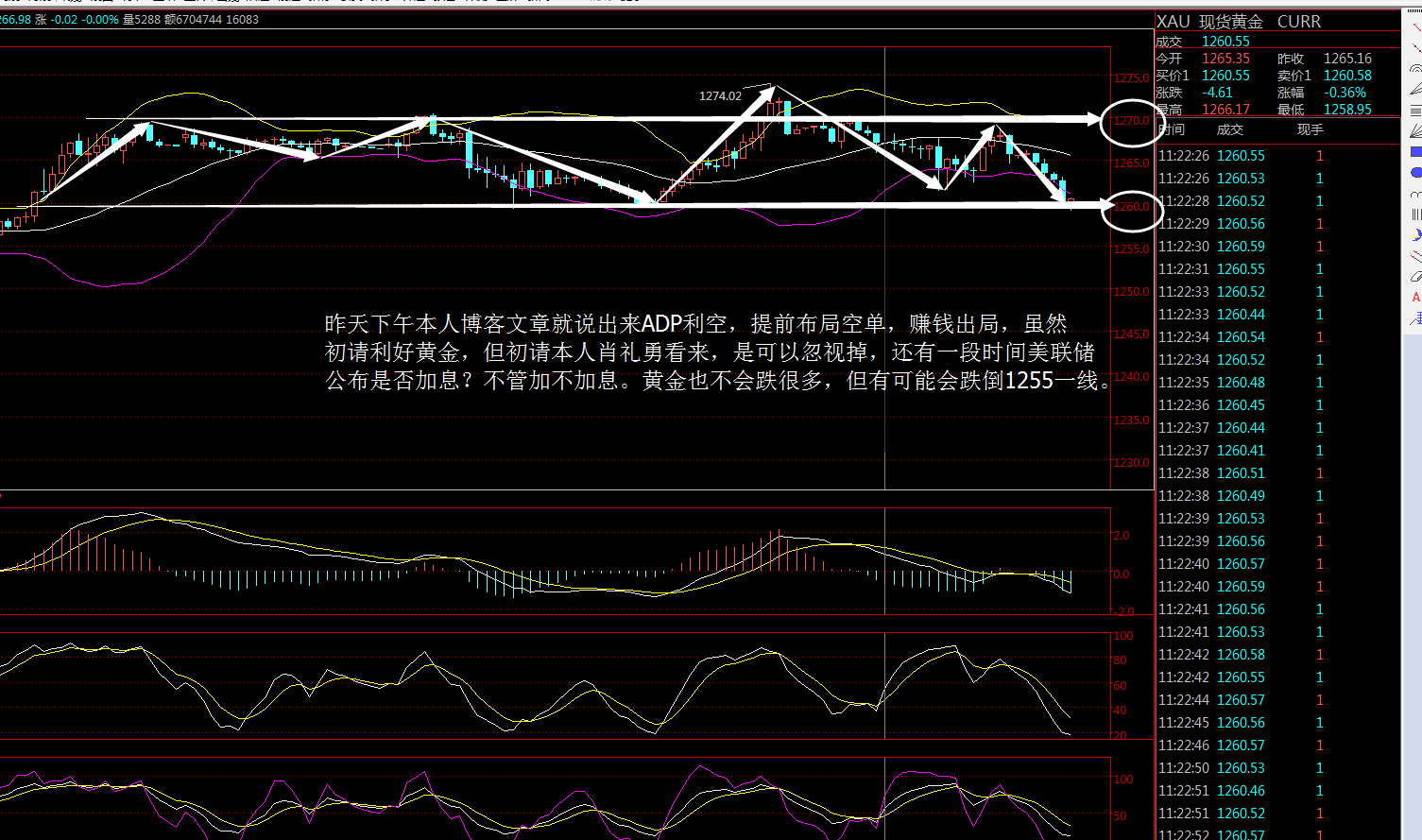Click the circled 1270.0 price axis label
This screenshot has width=1422, height=840.
[1130, 121]
